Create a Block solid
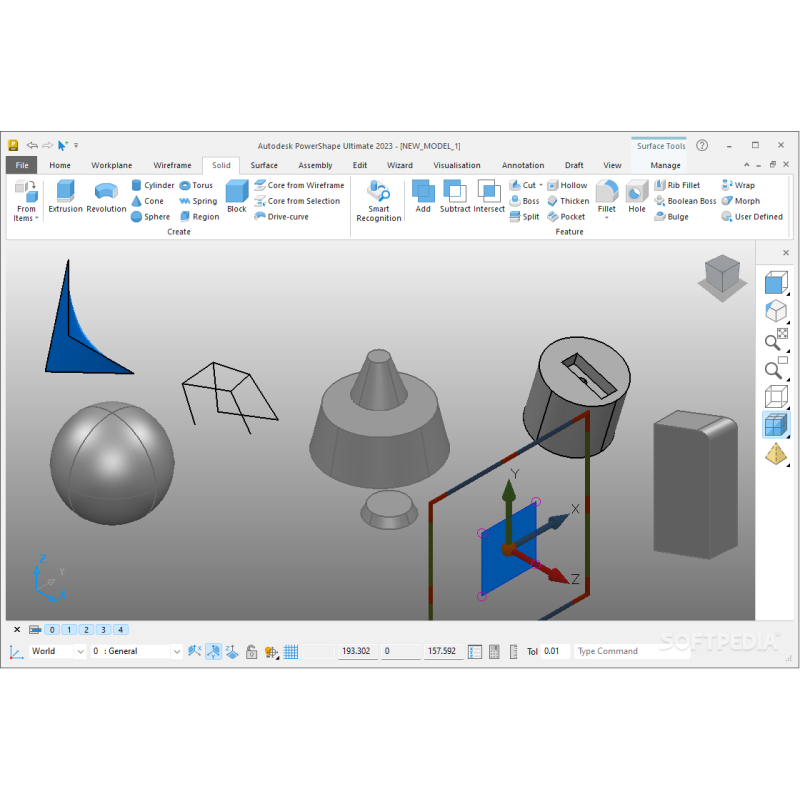 pos(236,196)
